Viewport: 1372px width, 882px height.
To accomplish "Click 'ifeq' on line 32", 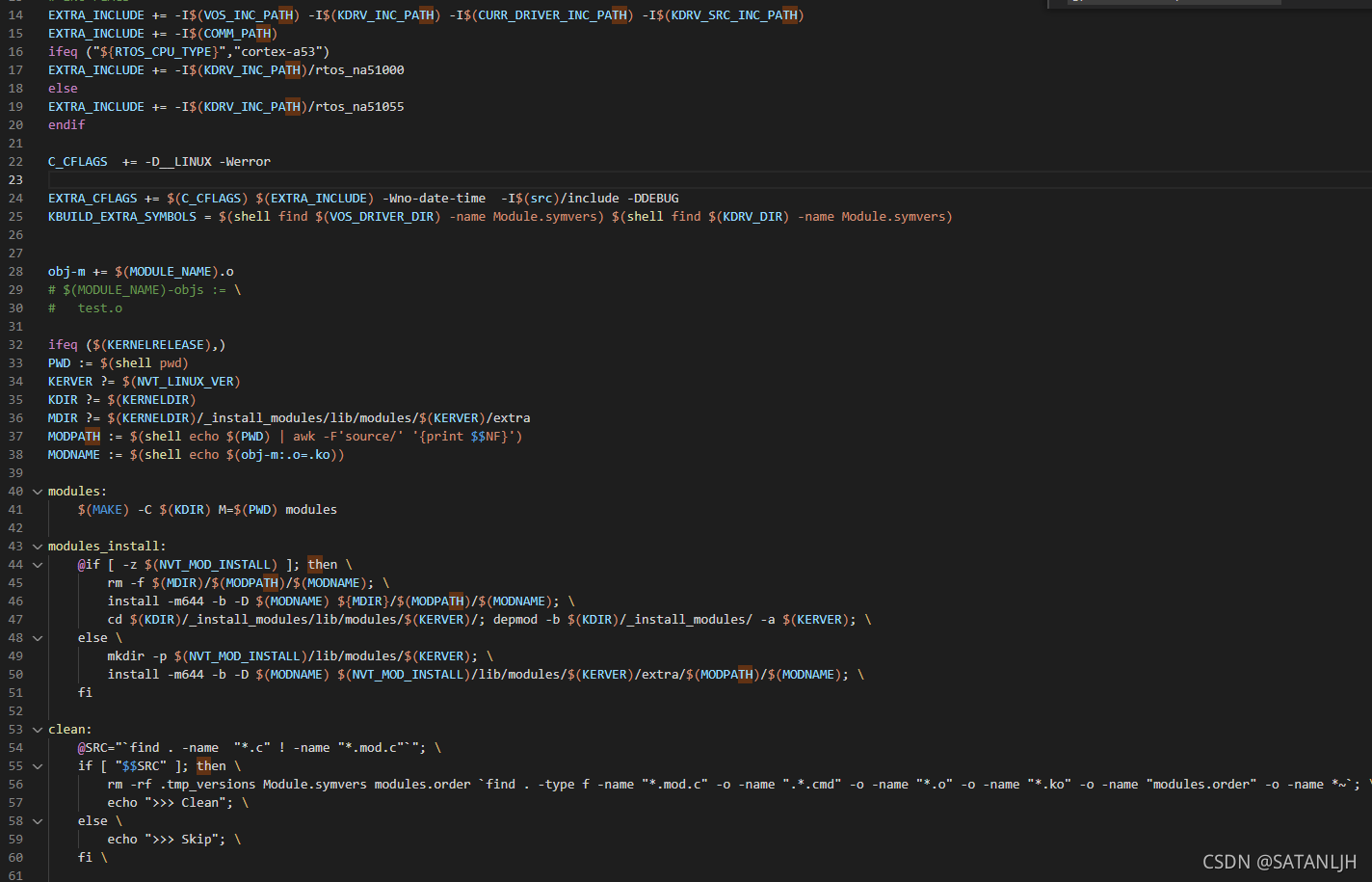I will [63, 345].
